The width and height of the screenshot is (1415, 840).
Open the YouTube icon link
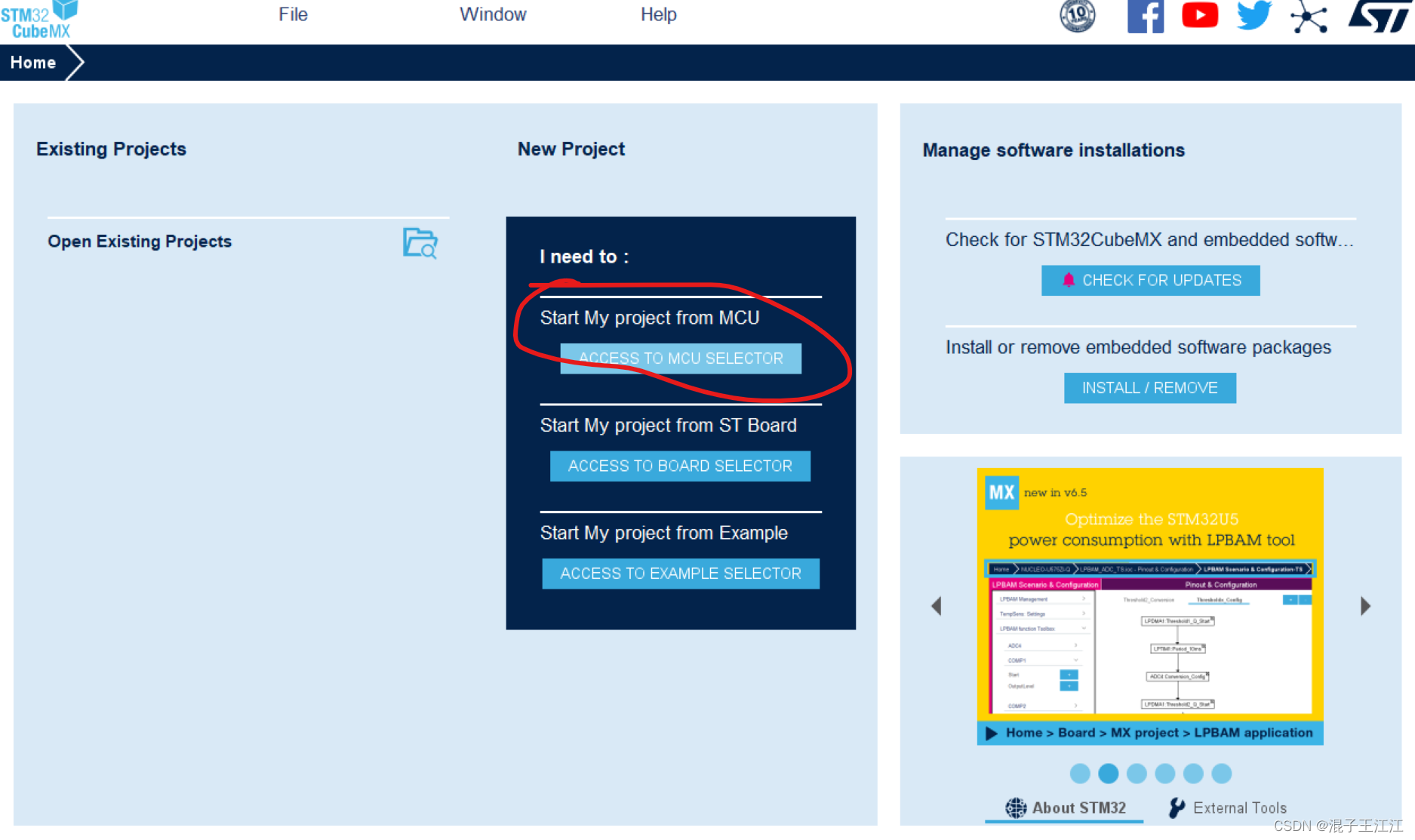(1200, 15)
